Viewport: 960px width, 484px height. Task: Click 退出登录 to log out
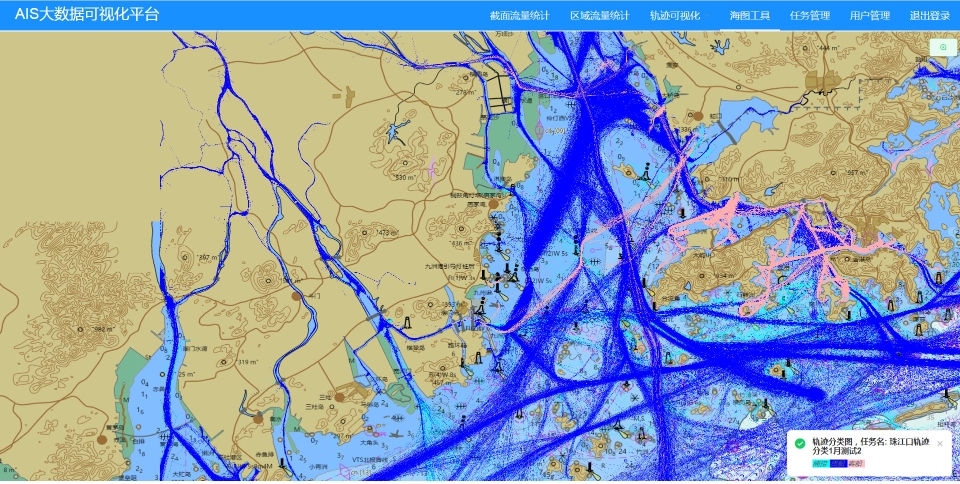930,16
